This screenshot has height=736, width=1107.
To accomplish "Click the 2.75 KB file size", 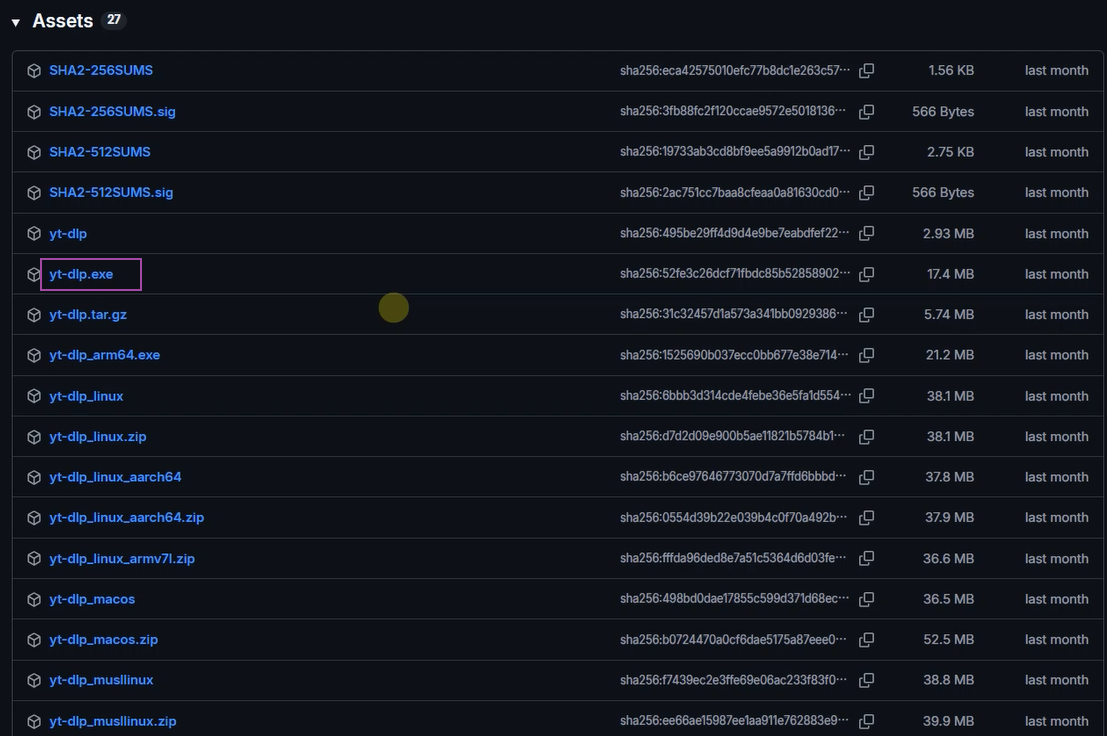I will [x=950, y=152].
